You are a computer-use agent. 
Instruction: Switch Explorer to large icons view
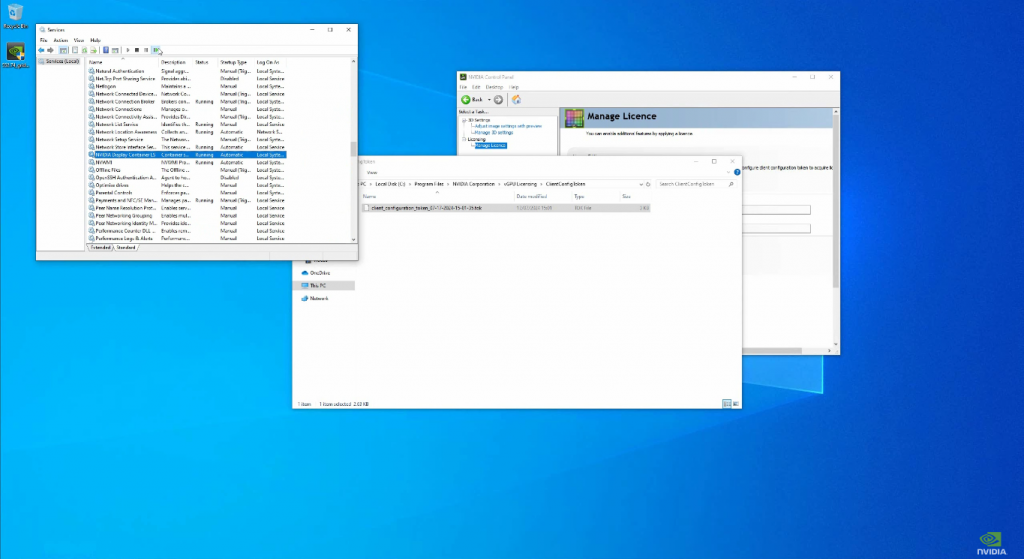pos(735,404)
